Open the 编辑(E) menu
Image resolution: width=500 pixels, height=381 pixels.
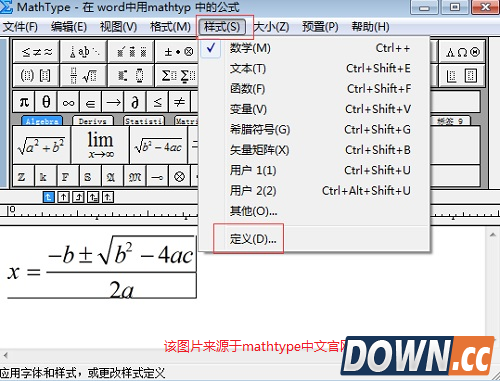(69, 27)
